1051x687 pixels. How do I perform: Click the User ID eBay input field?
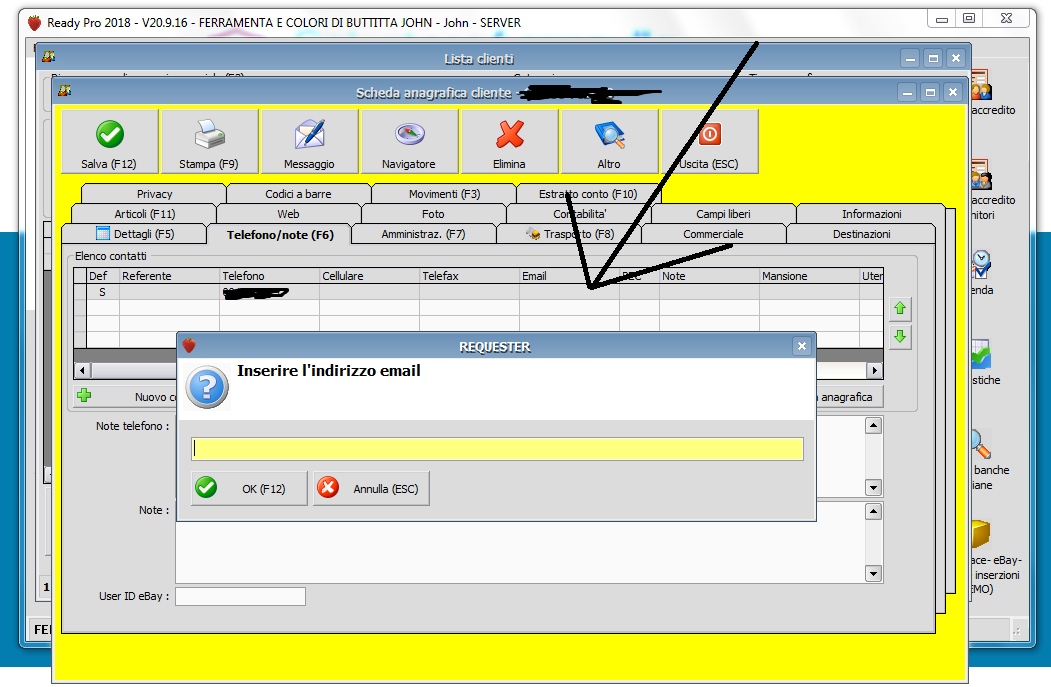pos(241,597)
